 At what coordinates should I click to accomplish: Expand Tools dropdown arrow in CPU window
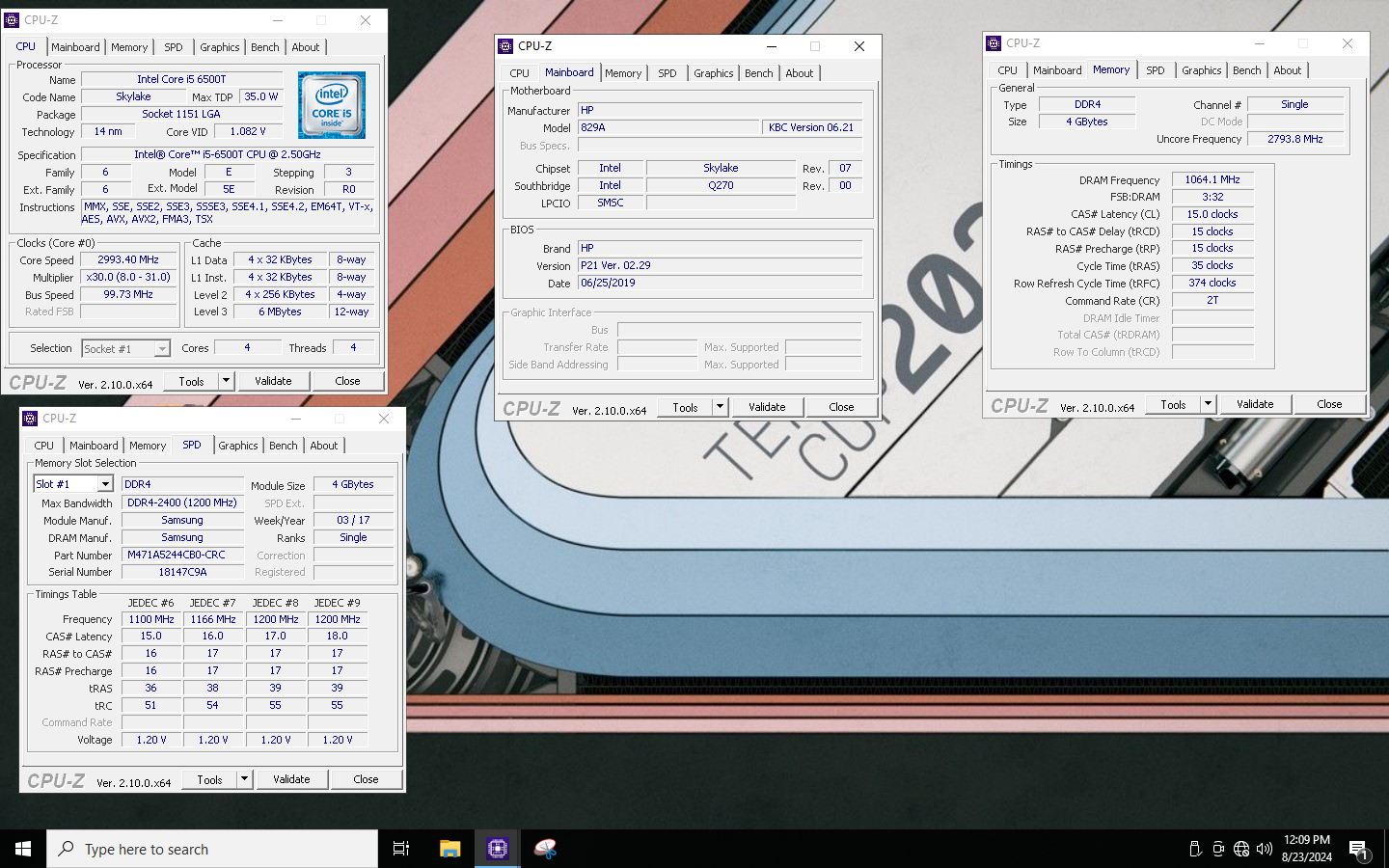click(x=226, y=381)
